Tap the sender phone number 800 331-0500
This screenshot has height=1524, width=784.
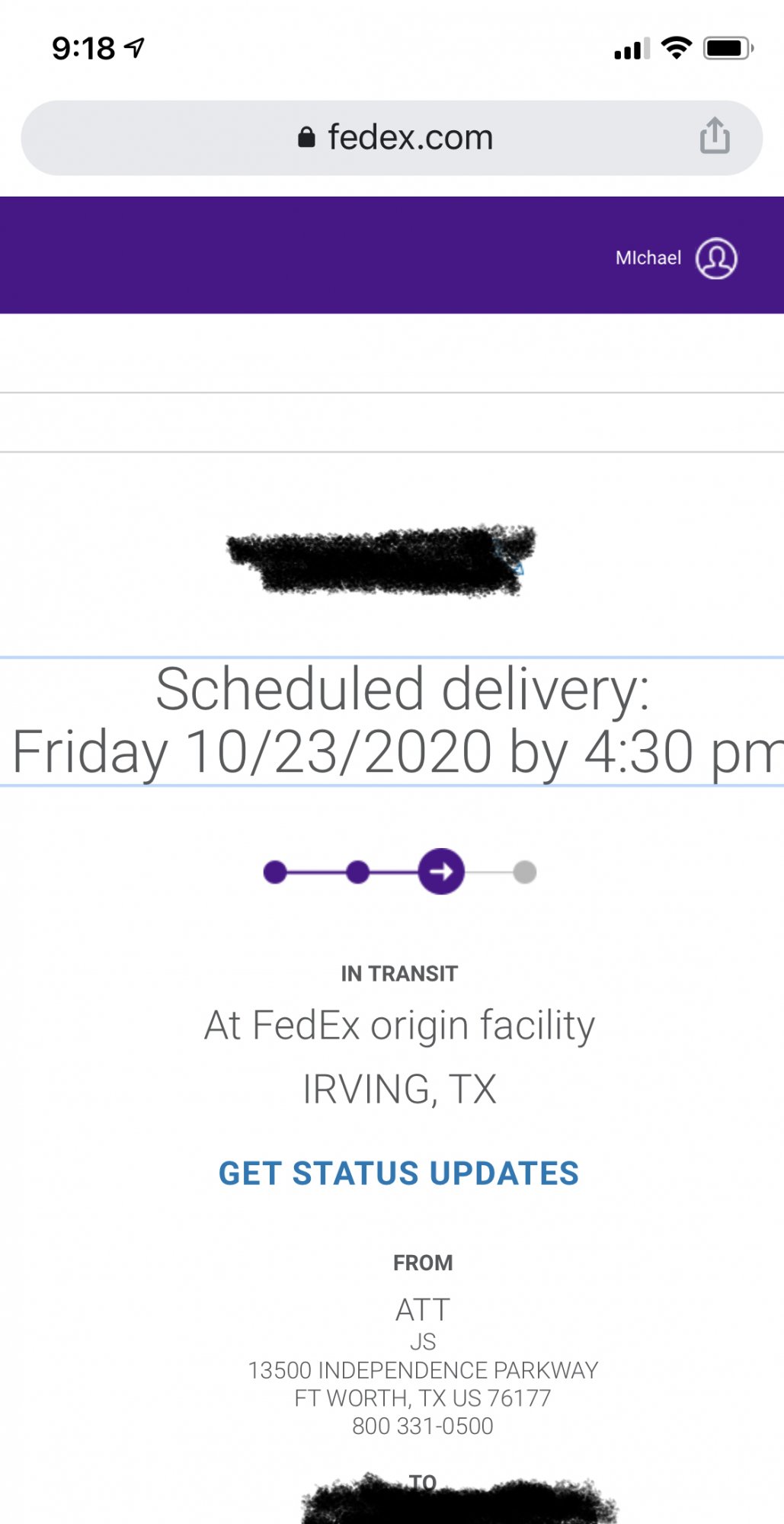click(423, 1426)
